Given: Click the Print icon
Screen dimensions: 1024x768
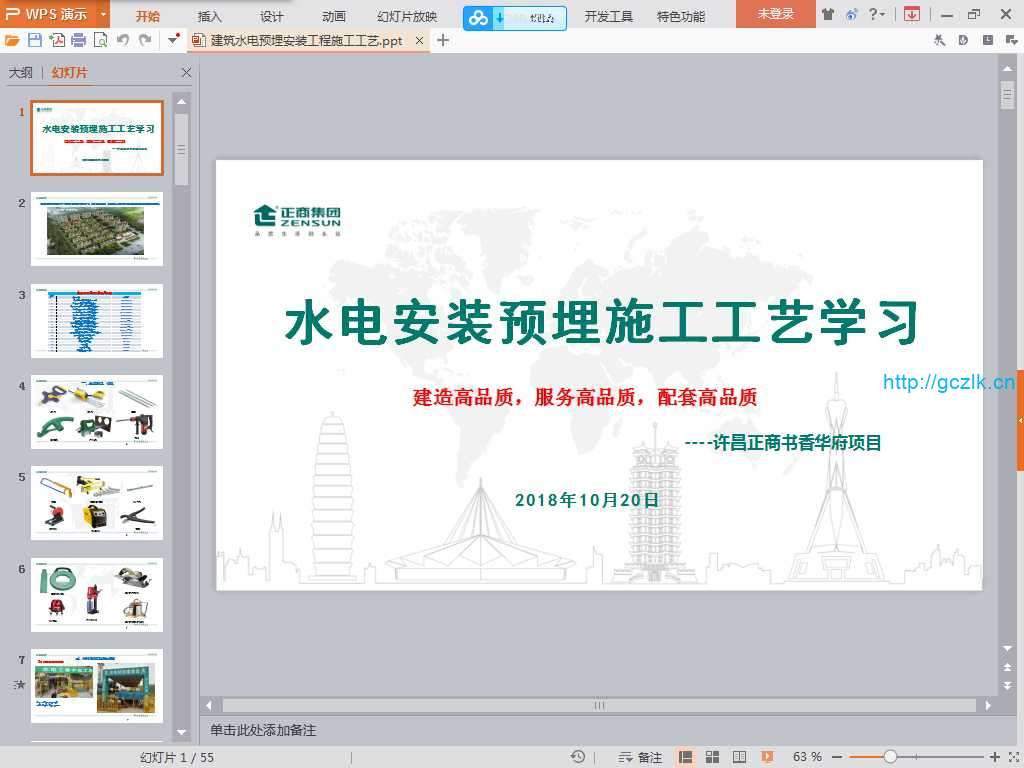Looking at the screenshot, I should tap(78, 40).
